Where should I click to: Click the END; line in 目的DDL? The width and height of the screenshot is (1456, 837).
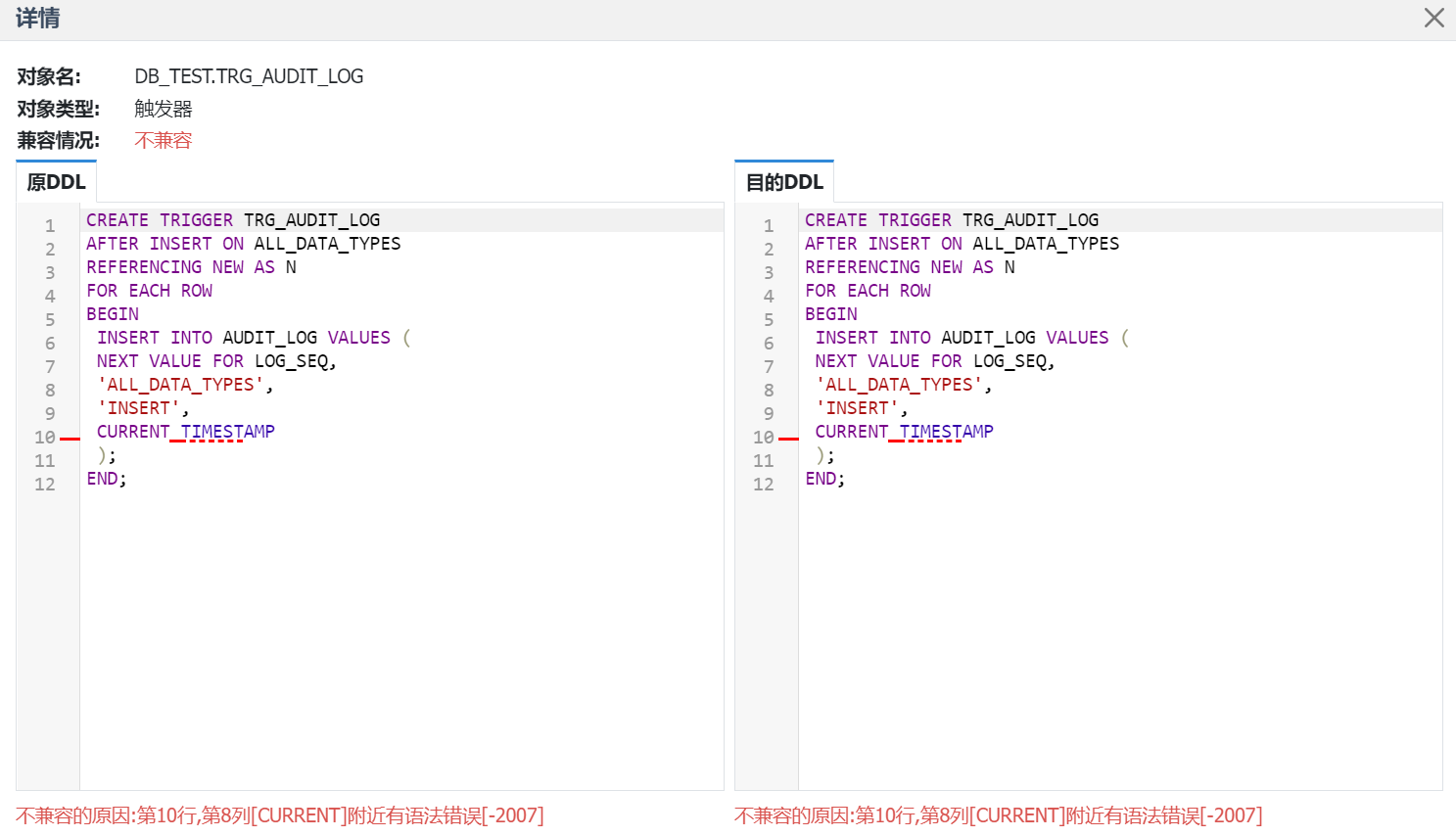(825, 479)
